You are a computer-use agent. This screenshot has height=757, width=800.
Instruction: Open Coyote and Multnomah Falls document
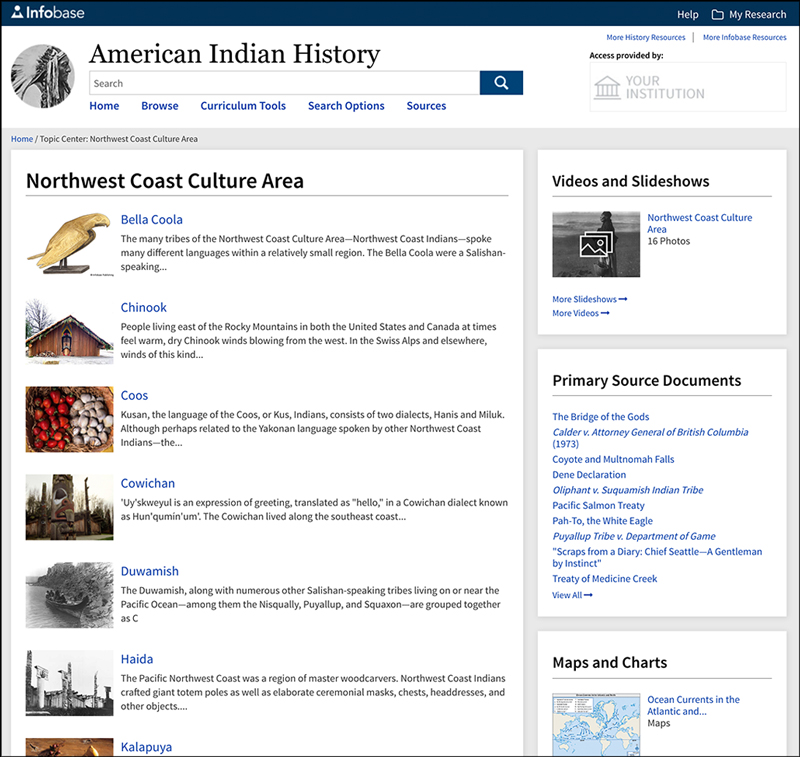(613, 459)
